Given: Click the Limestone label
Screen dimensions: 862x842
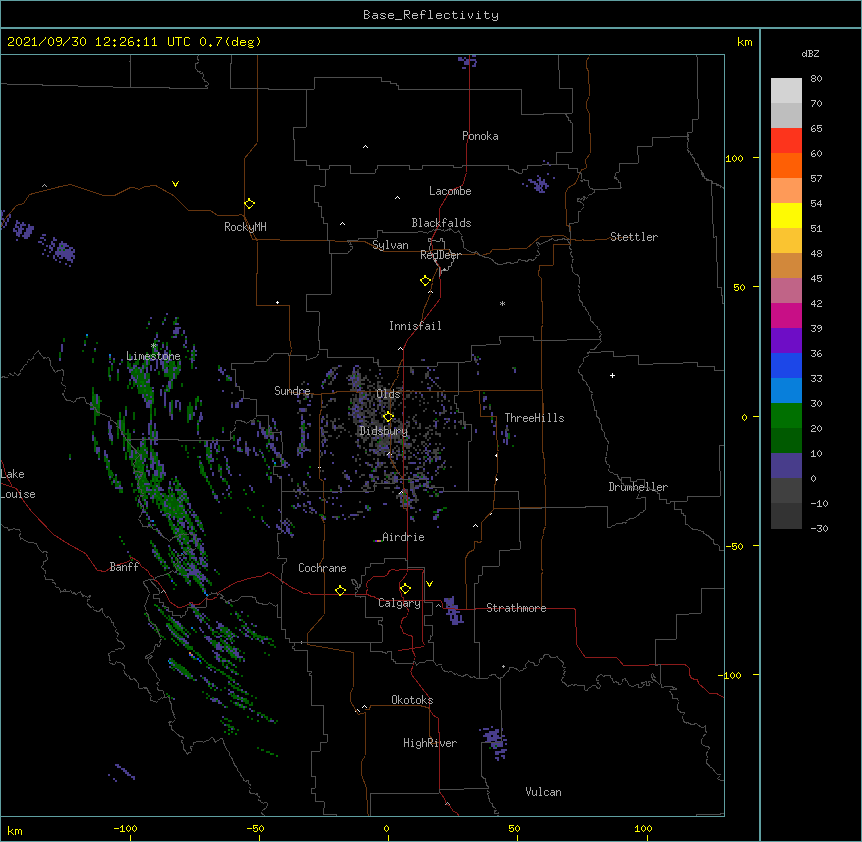Looking at the screenshot, I should (153, 356).
